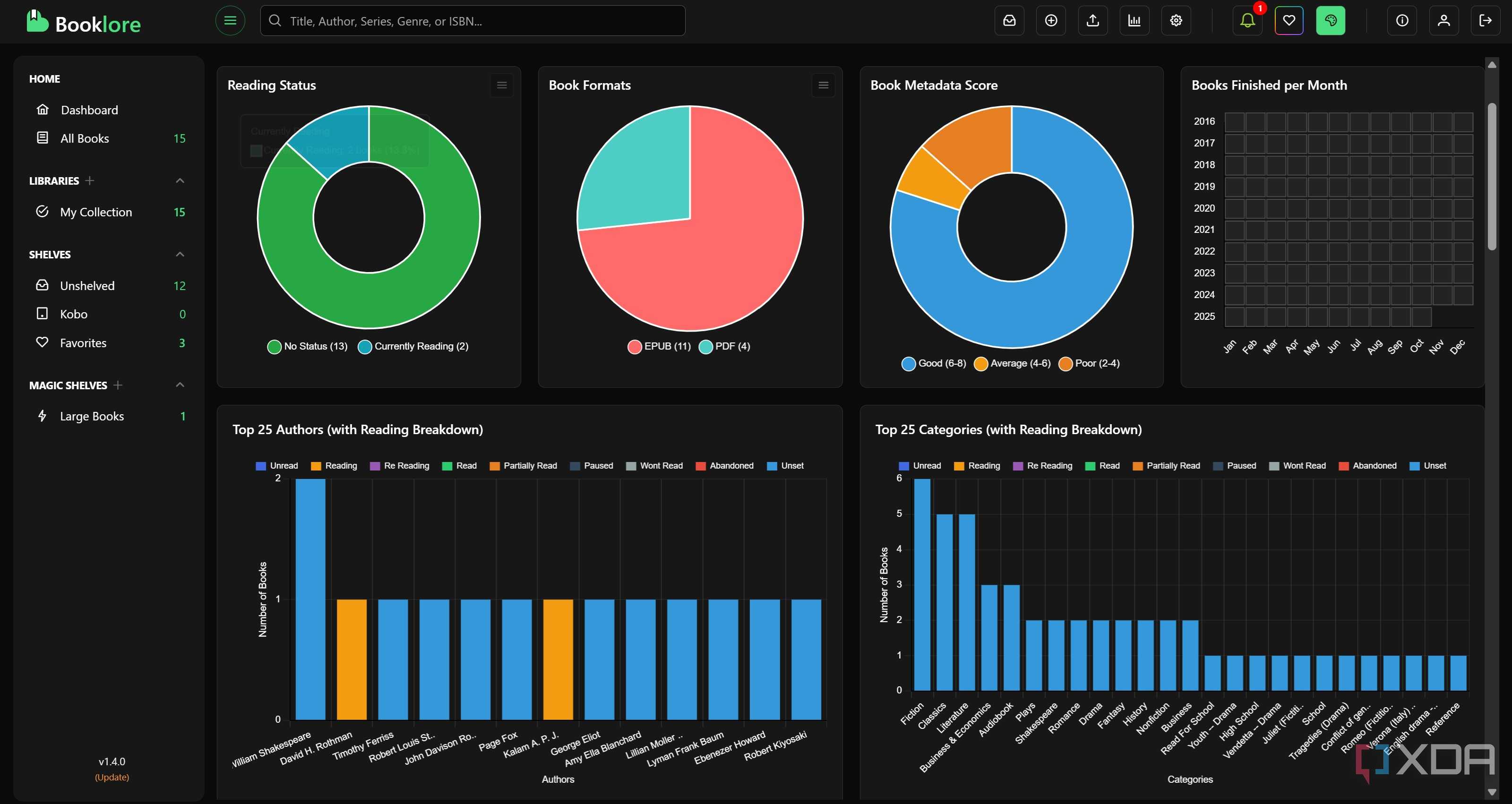Open the user profile icon

1443,20
